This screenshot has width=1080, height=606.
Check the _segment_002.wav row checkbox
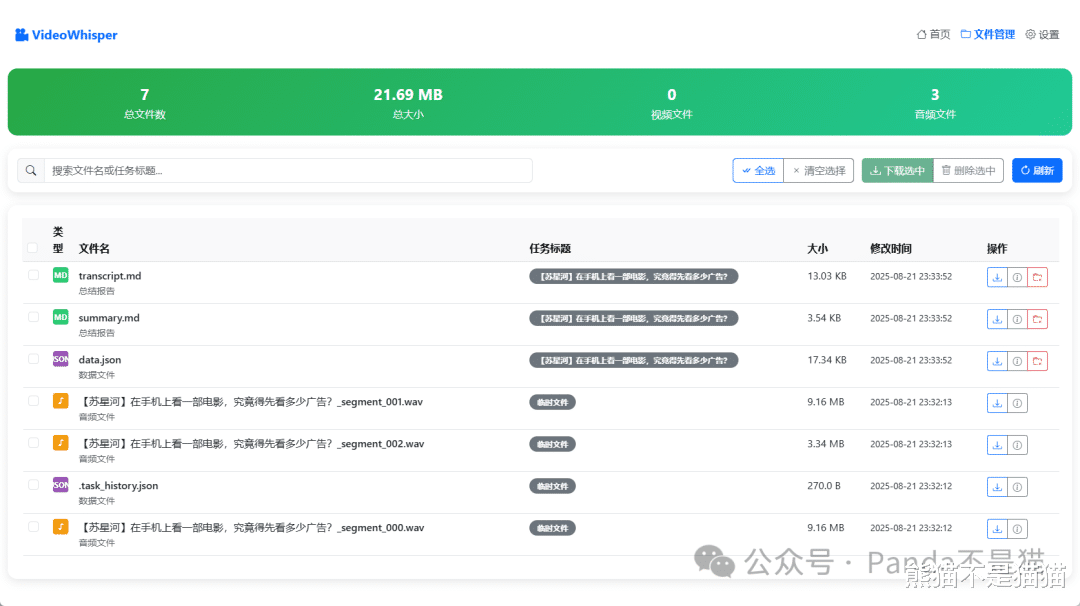tap(33, 443)
